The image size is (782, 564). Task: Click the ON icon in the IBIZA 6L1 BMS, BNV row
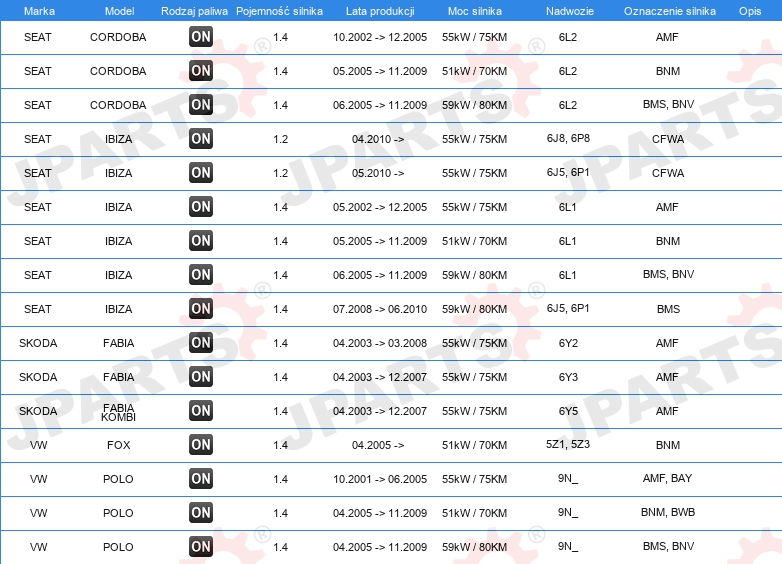point(201,274)
